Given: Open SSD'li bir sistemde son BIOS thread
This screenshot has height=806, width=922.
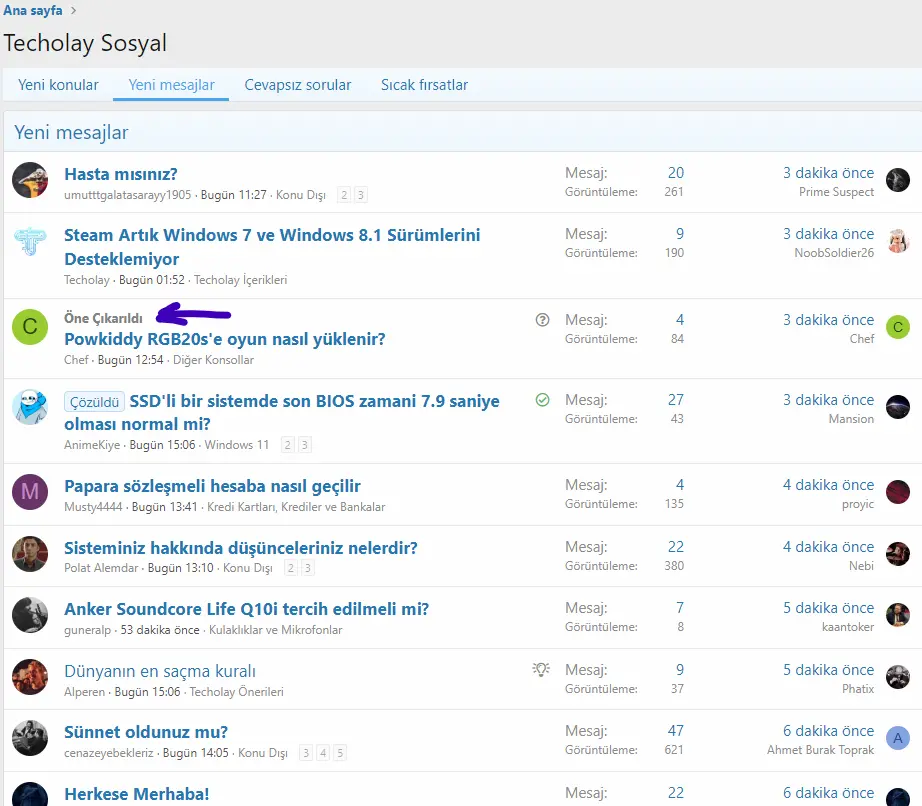Looking at the screenshot, I should pyautogui.click(x=282, y=412).
